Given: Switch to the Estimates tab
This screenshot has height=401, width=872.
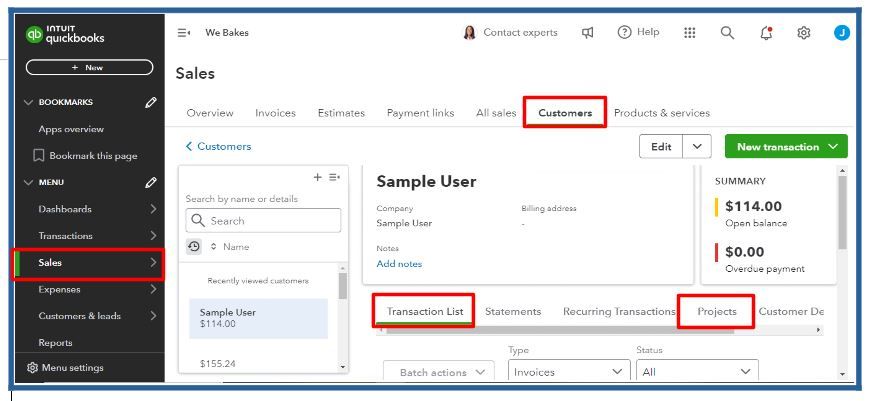Looking at the screenshot, I should (341, 113).
